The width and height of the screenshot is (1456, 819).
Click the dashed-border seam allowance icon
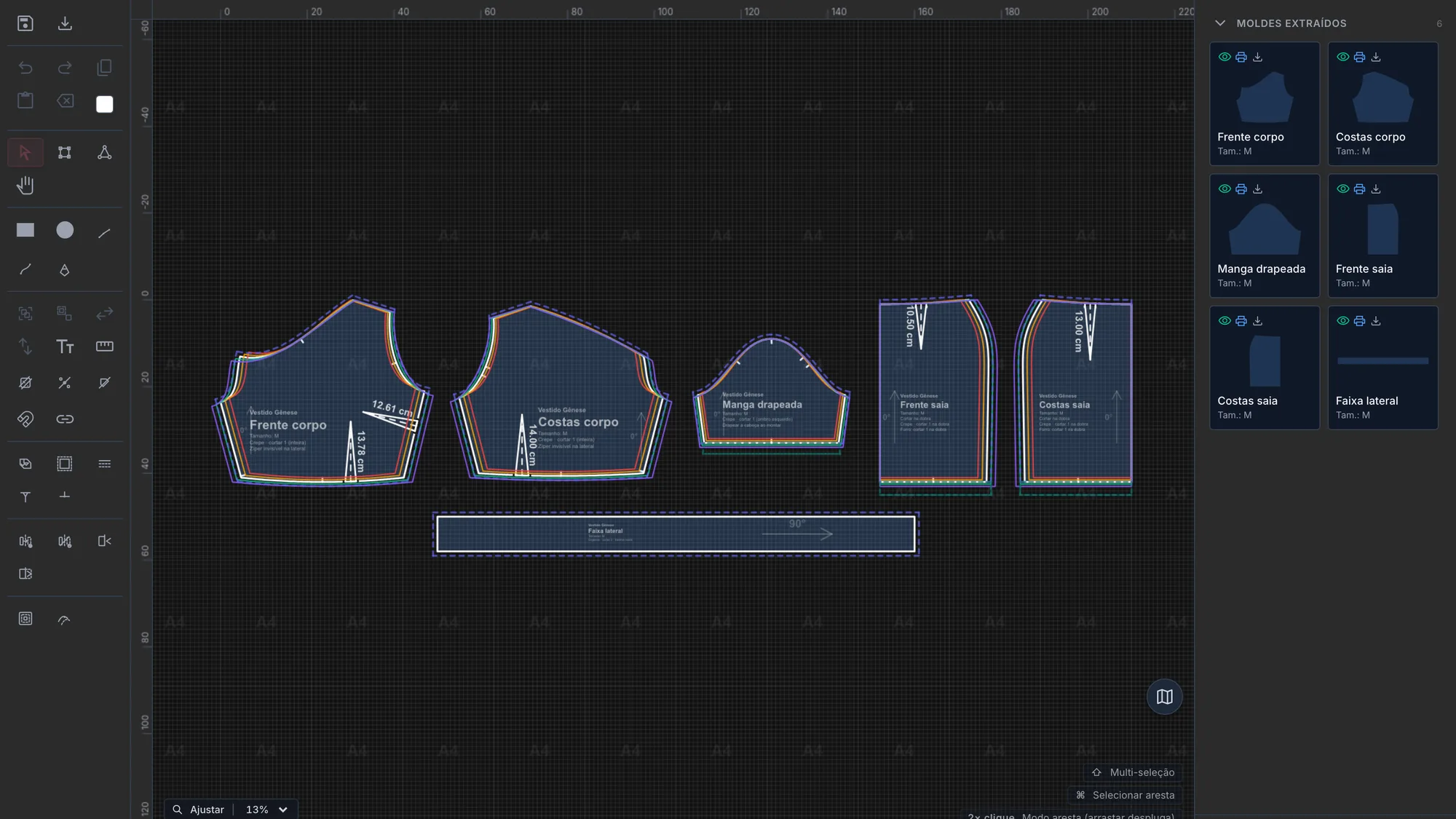[x=65, y=464]
